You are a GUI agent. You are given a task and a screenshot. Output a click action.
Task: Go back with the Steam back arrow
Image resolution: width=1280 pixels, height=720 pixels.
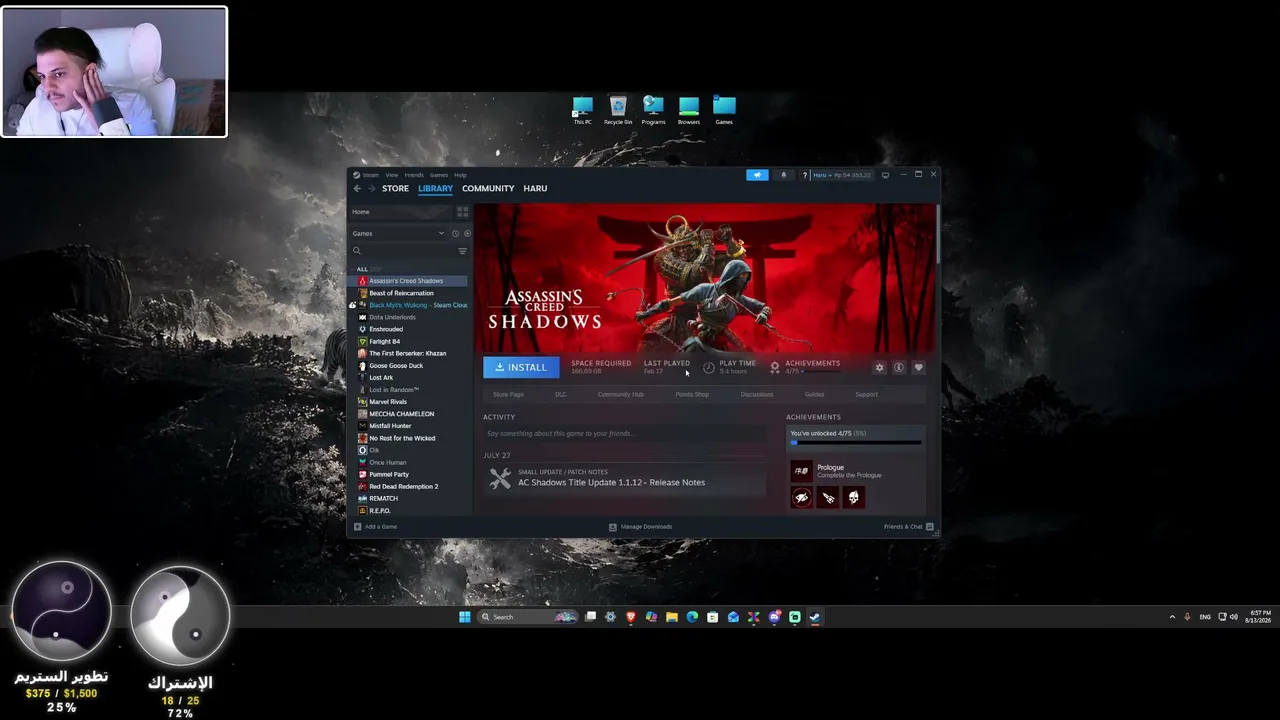[357, 188]
